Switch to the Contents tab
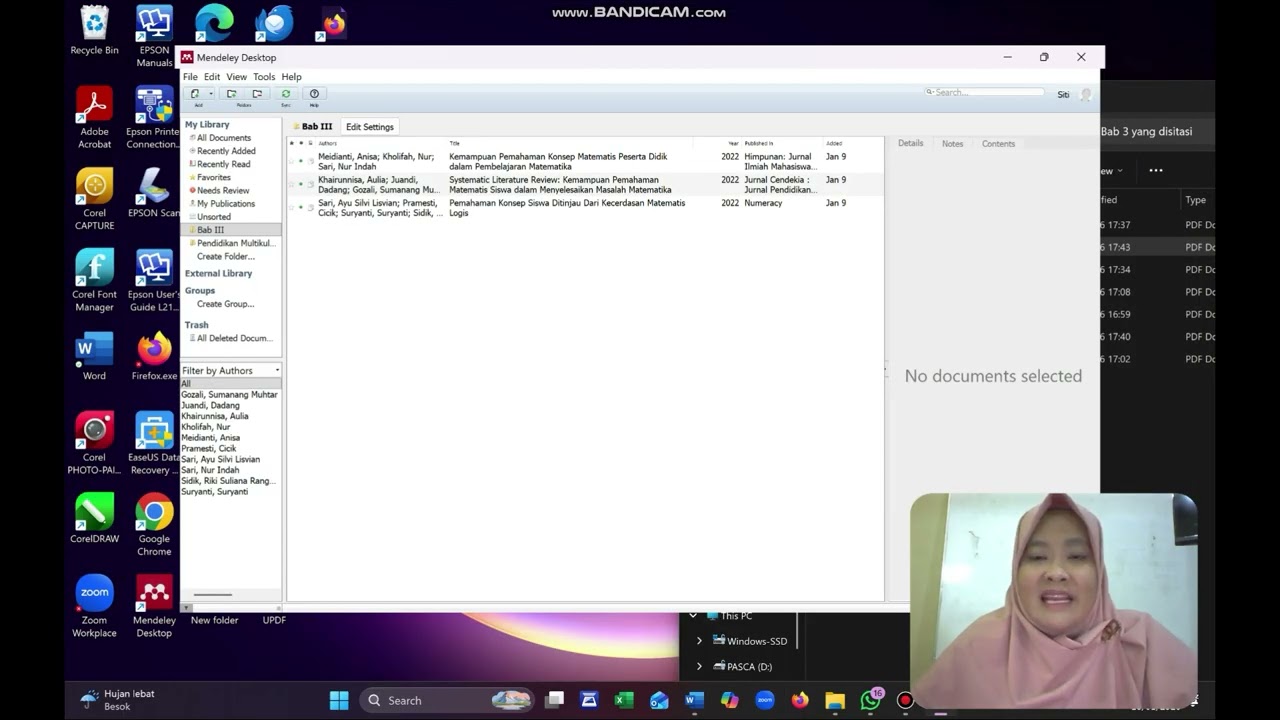Viewport: 1280px width, 720px height. 998,143
